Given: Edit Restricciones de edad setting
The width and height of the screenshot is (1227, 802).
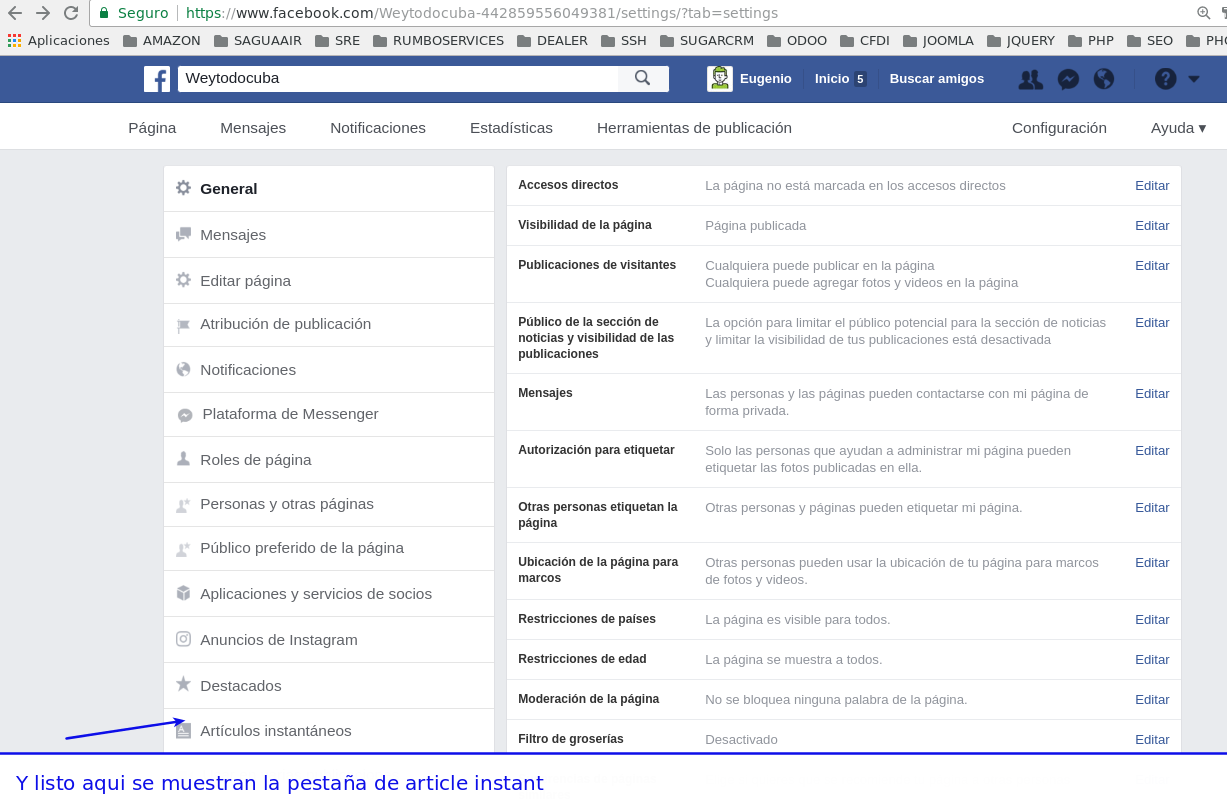Looking at the screenshot, I should [1152, 659].
